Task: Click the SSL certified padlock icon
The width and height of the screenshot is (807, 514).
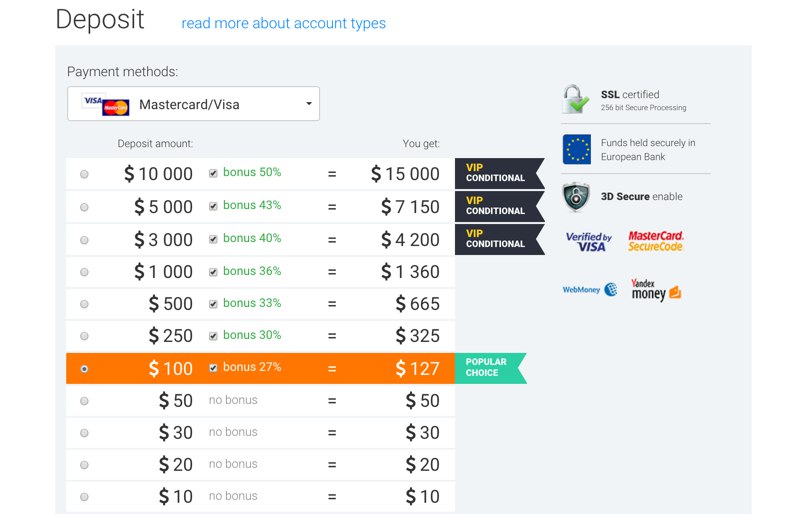Action: [x=576, y=99]
